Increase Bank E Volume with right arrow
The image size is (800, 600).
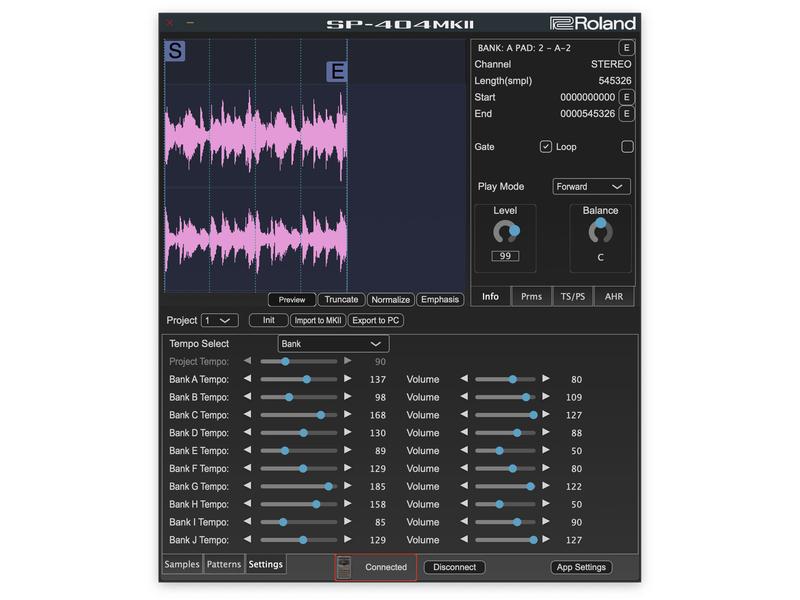tap(546, 451)
